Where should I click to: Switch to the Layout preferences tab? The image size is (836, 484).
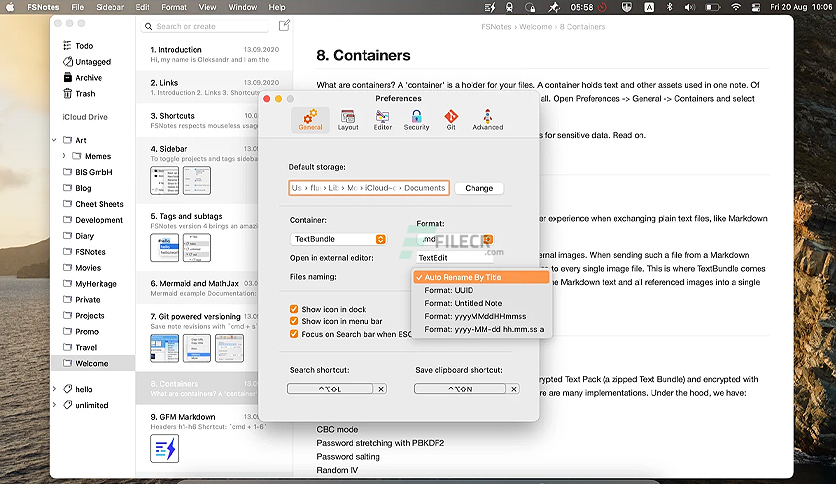[x=348, y=120]
